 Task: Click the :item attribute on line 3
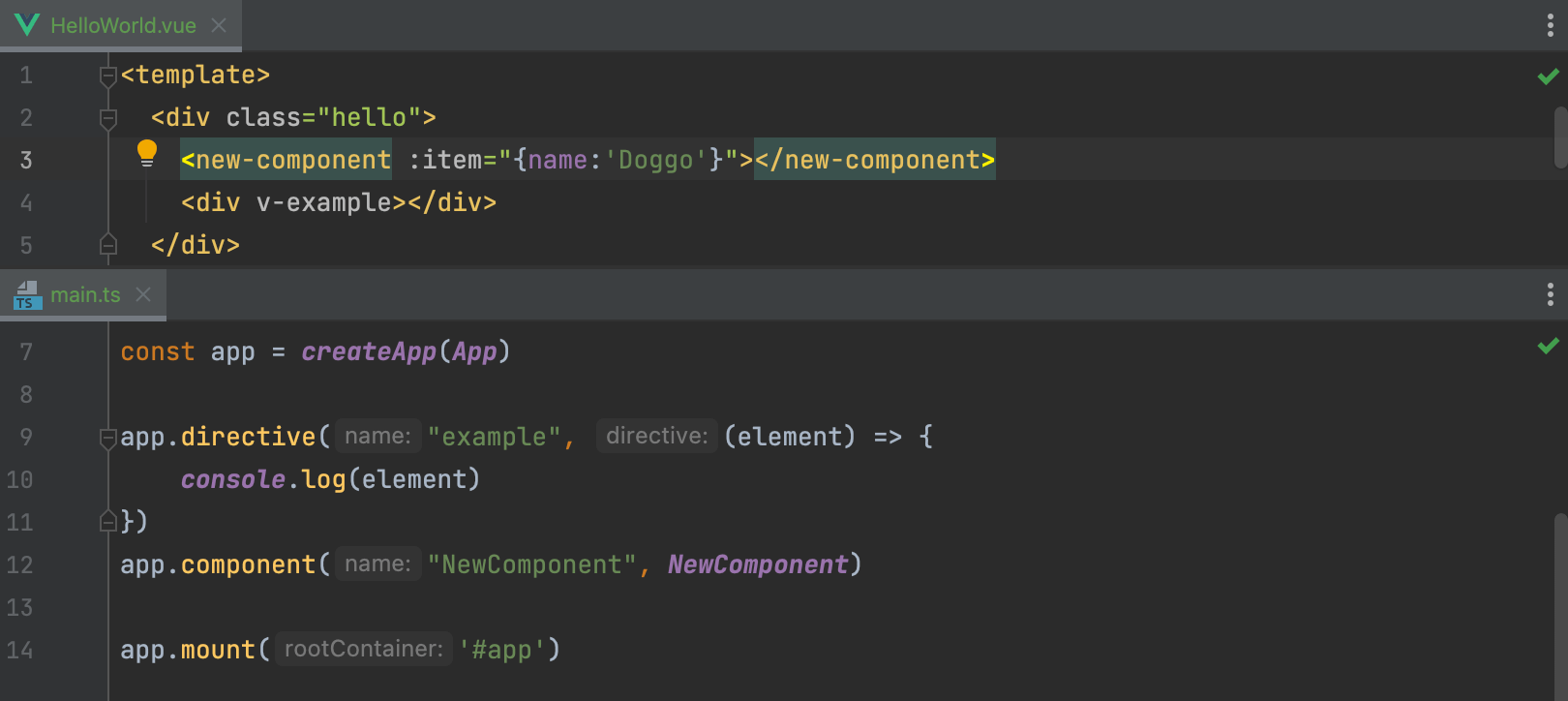[444, 160]
